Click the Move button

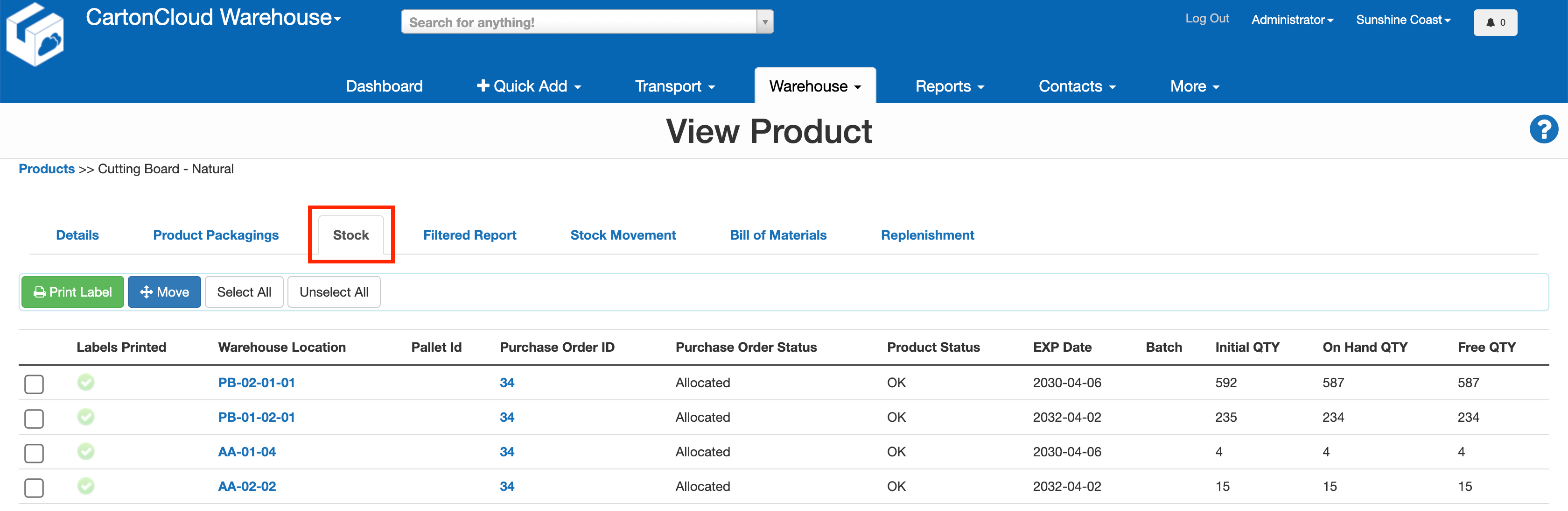pyautogui.click(x=164, y=292)
